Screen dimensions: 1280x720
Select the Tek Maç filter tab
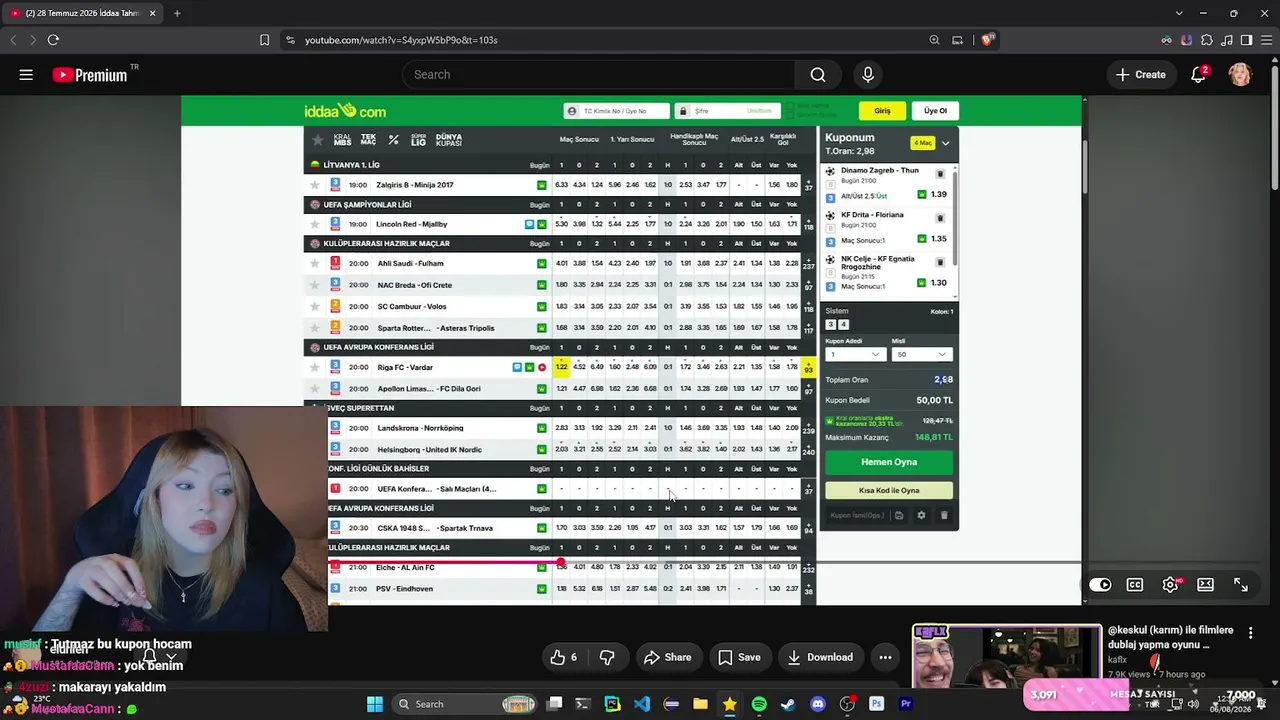(368, 140)
